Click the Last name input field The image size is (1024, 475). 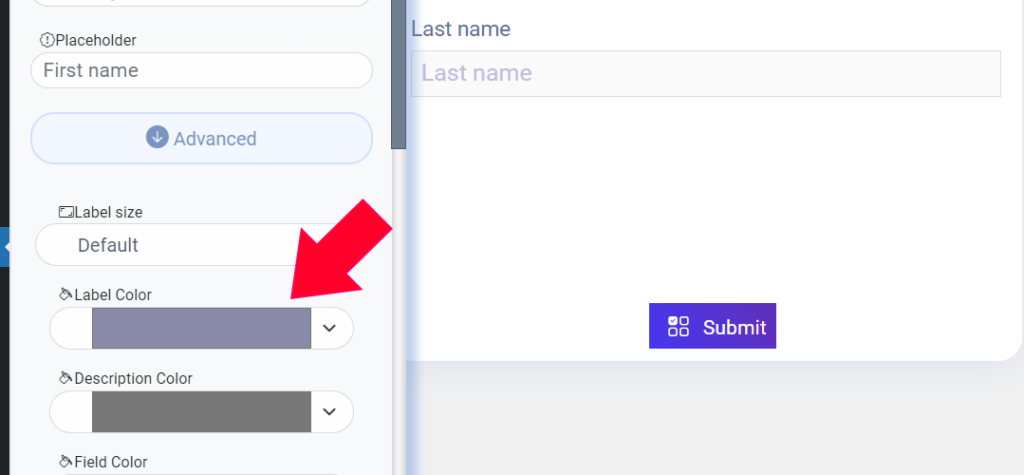coord(706,73)
